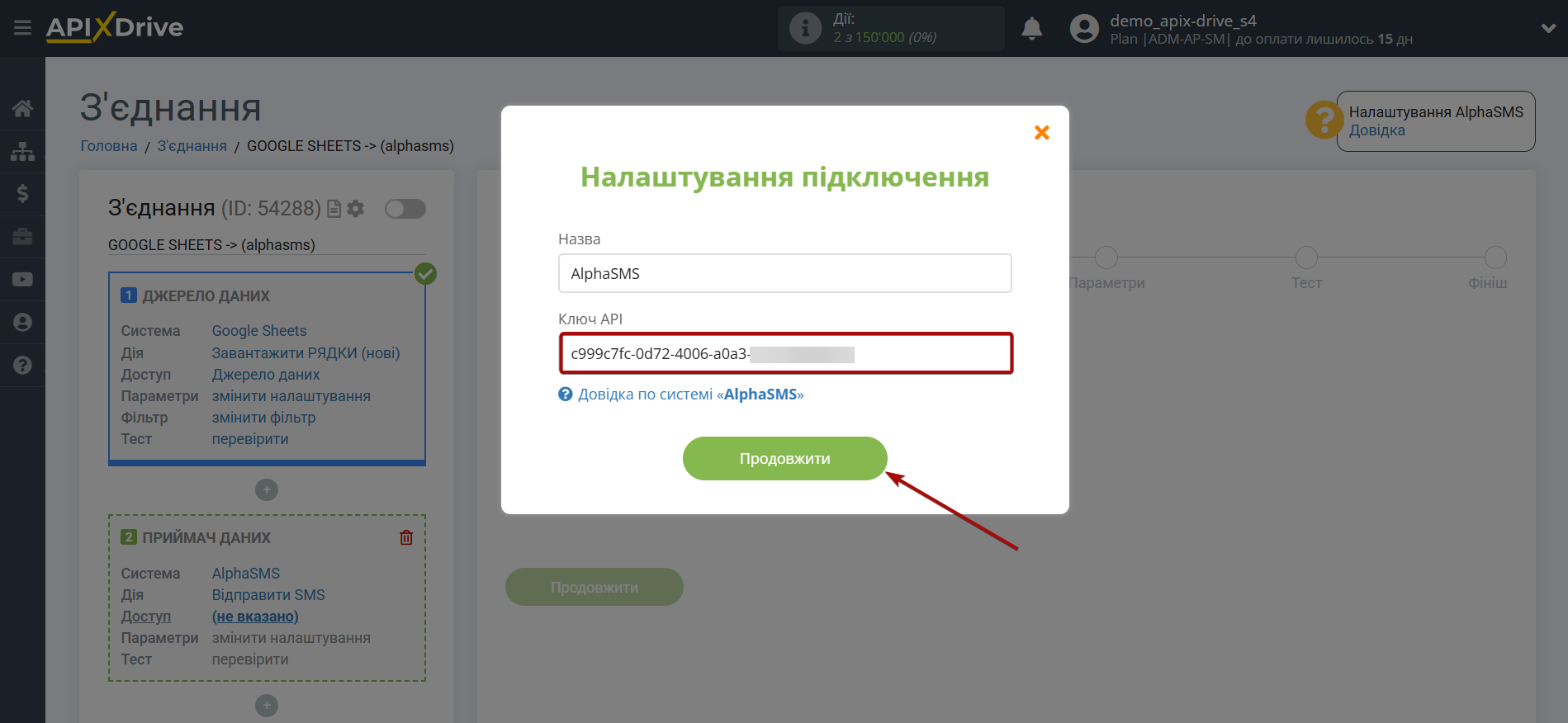Screen dimensions: 1568x723
Task: Open the actions info icon
Action: point(805,28)
